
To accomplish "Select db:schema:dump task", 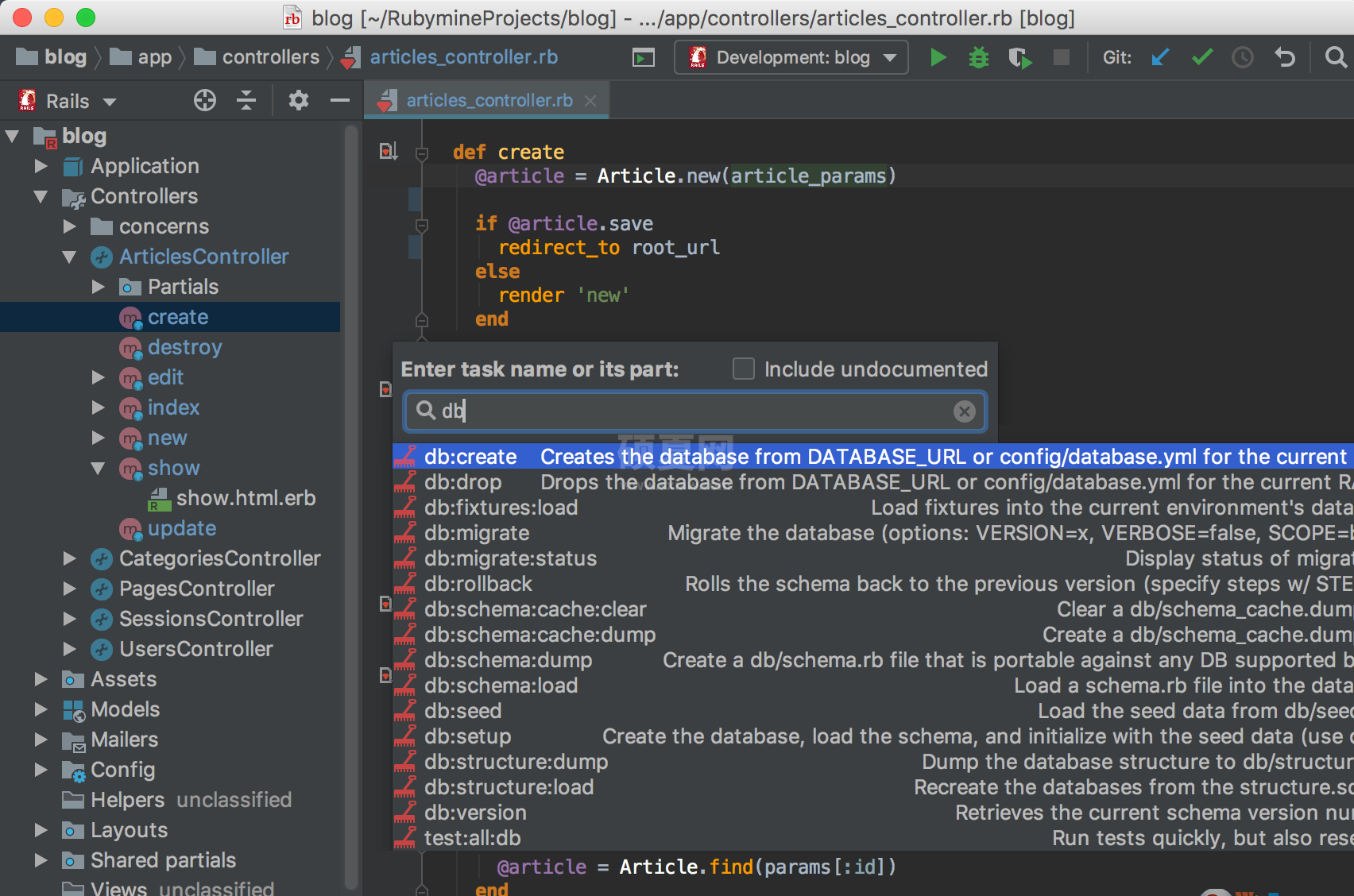I will tap(873, 660).
